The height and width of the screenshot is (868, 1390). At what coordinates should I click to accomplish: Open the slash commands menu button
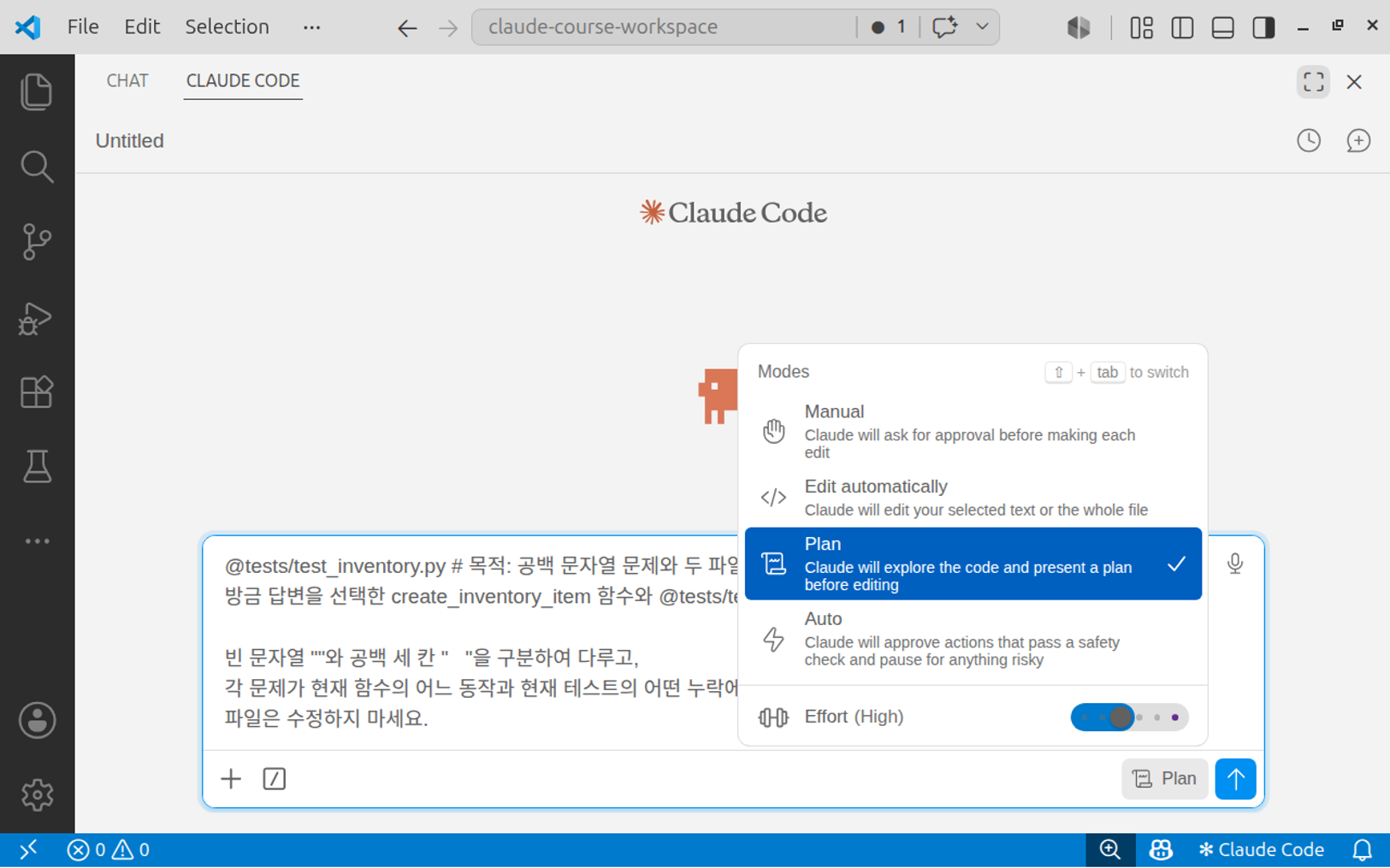pyautogui.click(x=274, y=778)
